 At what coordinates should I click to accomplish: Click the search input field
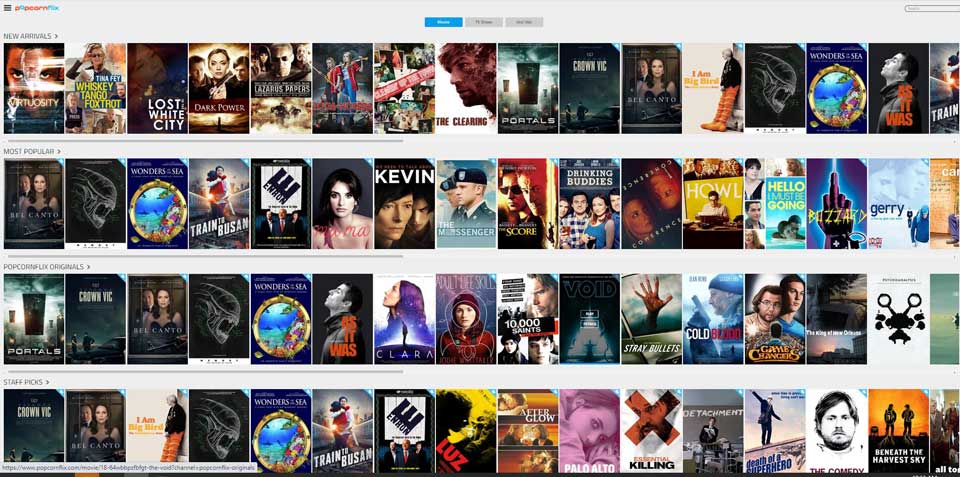pos(932,9)
